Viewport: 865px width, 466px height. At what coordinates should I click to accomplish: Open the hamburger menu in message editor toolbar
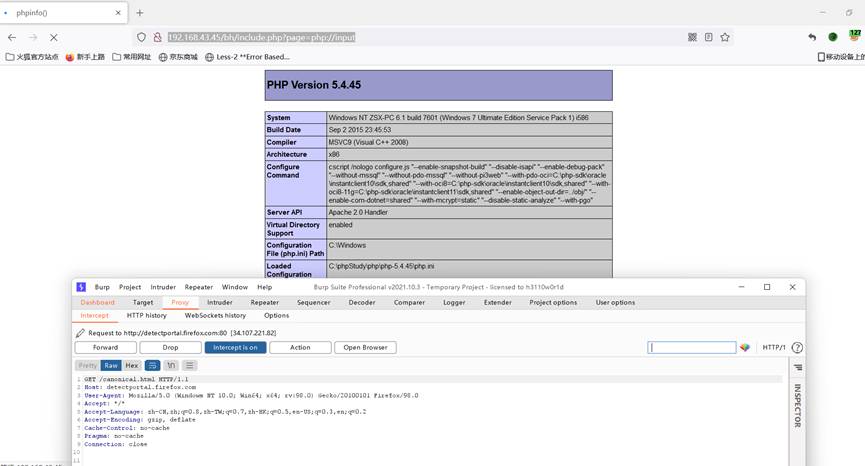tap(189, 366)
